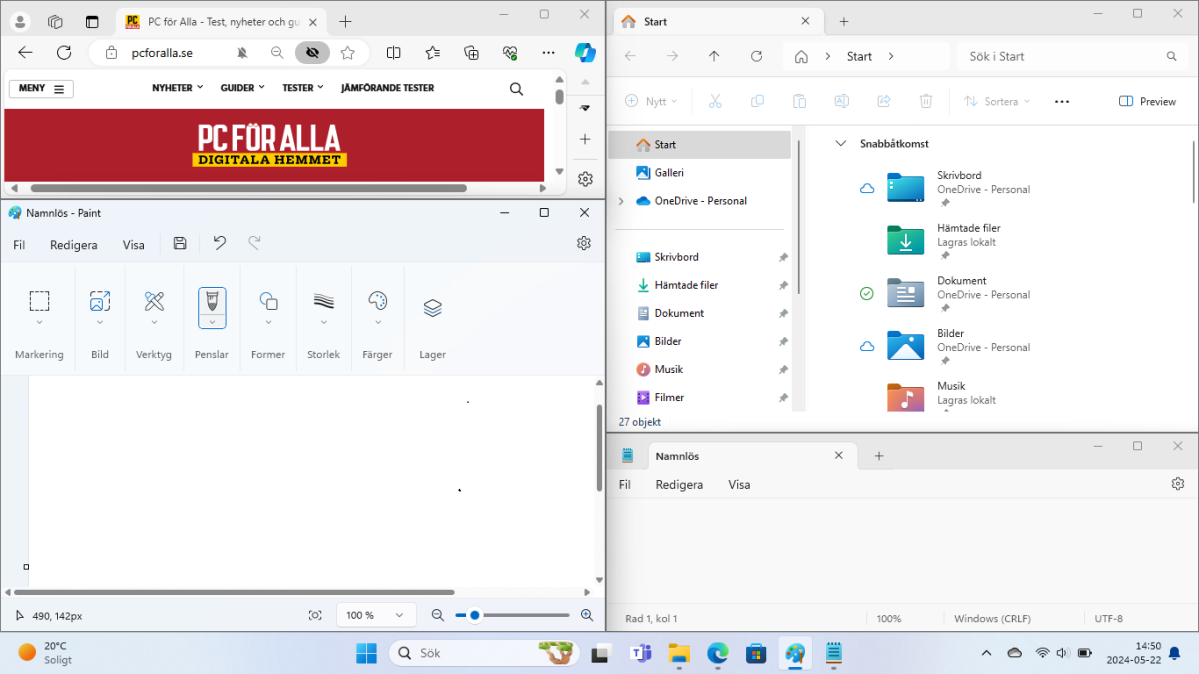Open the 100 % zoom dropdown in Paint

point(375,616)
